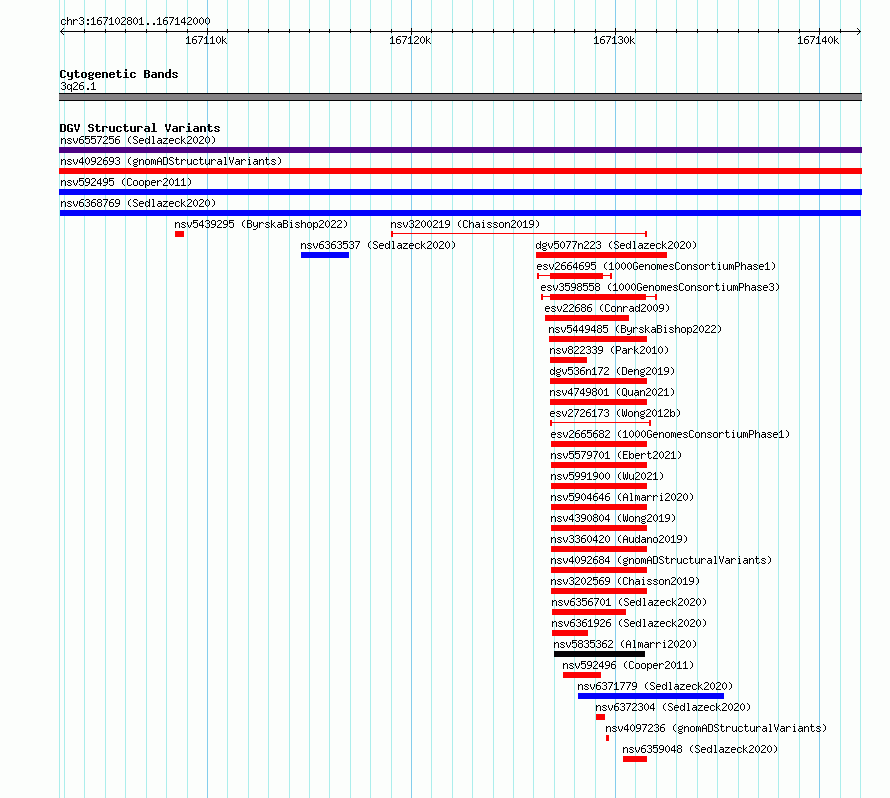Select dgv536n172 (Deng2019) label

[612, 371]
